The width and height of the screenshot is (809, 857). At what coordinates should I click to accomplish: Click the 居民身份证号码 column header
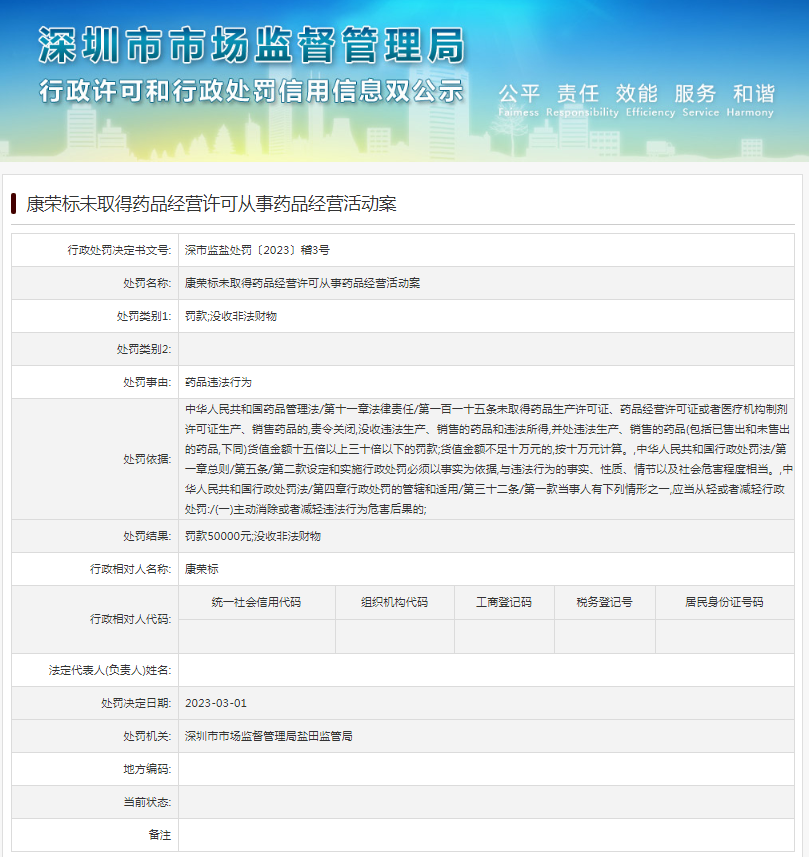click(x=724, y=602)
